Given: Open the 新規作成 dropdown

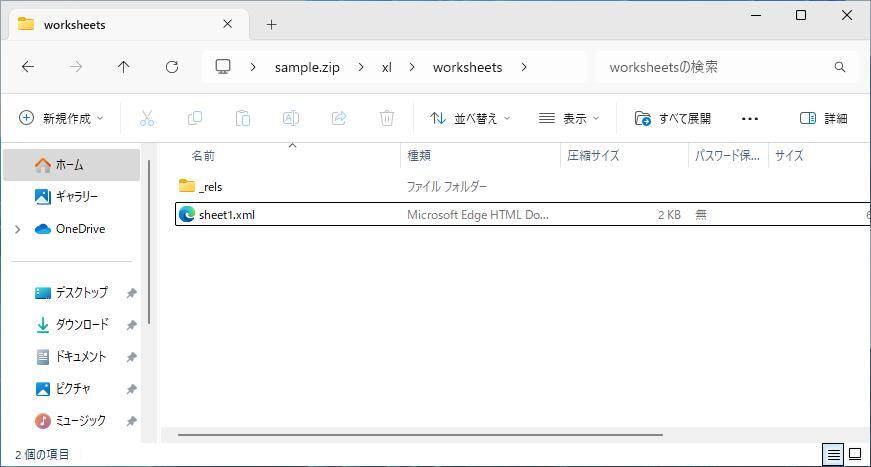Looking at the screenshot, I should (x=61, y=118).
